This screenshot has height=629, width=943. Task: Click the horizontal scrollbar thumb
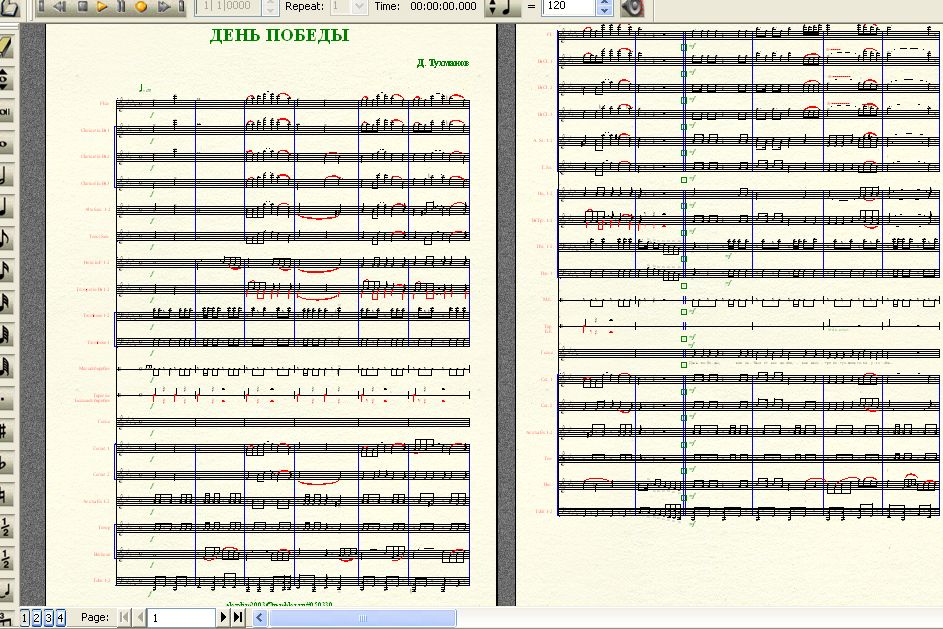coord(362,618)
